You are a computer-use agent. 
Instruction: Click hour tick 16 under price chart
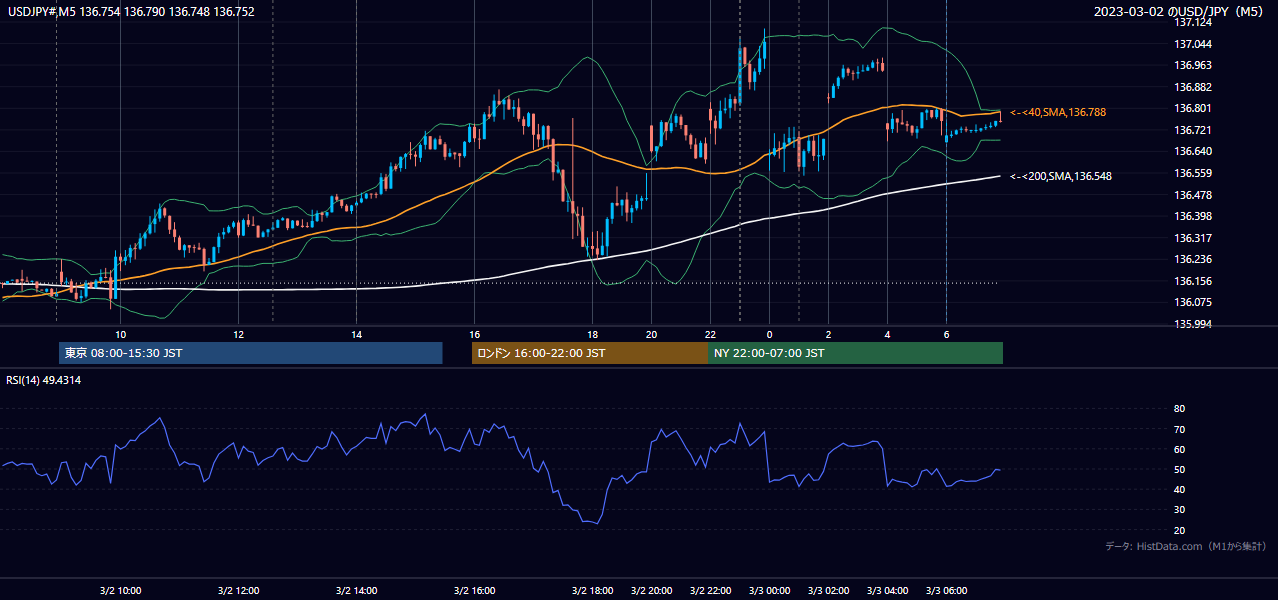coord(474,334)
